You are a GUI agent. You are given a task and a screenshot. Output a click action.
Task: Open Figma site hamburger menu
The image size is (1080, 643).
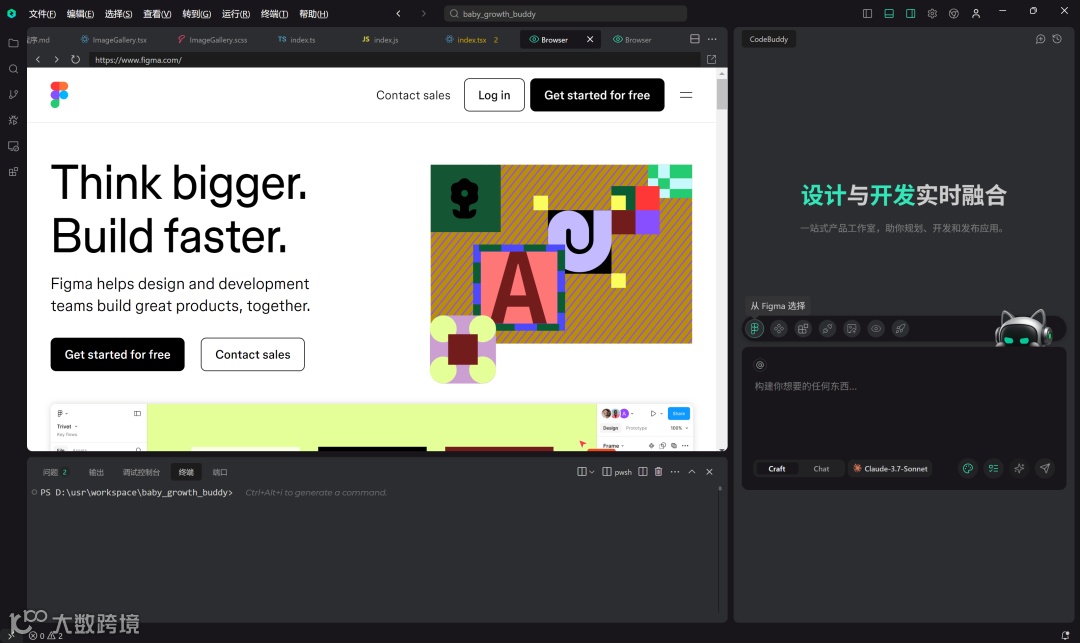686,95
